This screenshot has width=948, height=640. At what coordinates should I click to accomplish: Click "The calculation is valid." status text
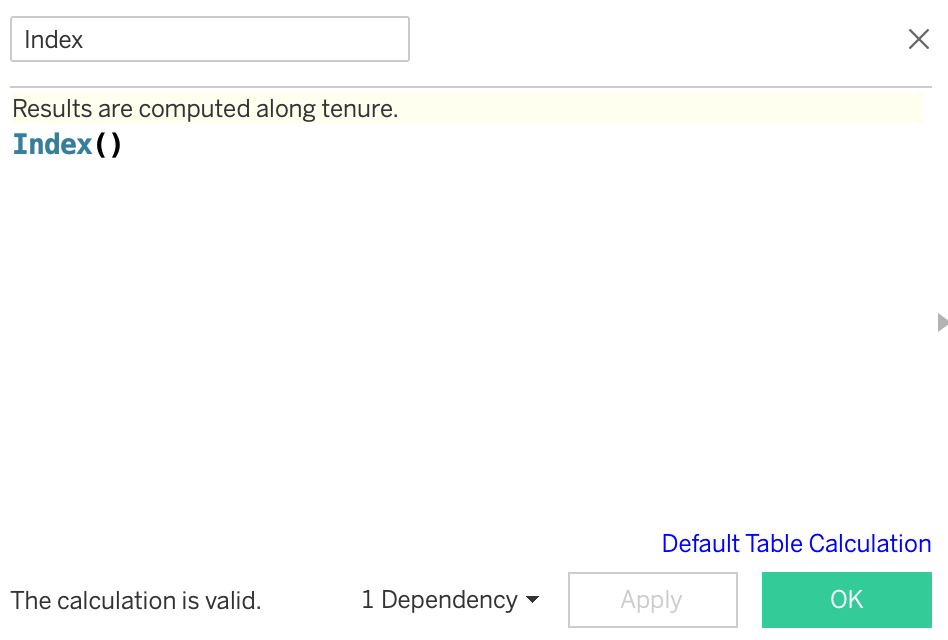136,601
